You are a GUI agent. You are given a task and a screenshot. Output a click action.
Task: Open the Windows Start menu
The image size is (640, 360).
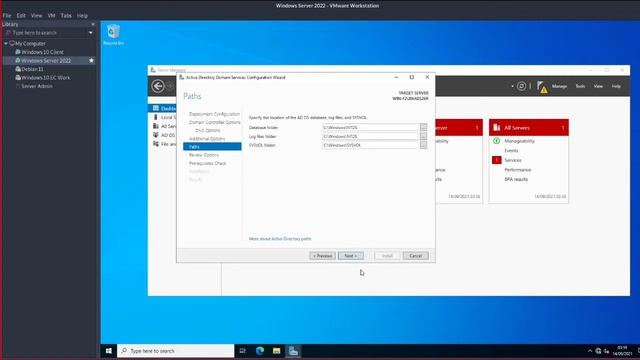pyautogui.click(x=109, y=351)
